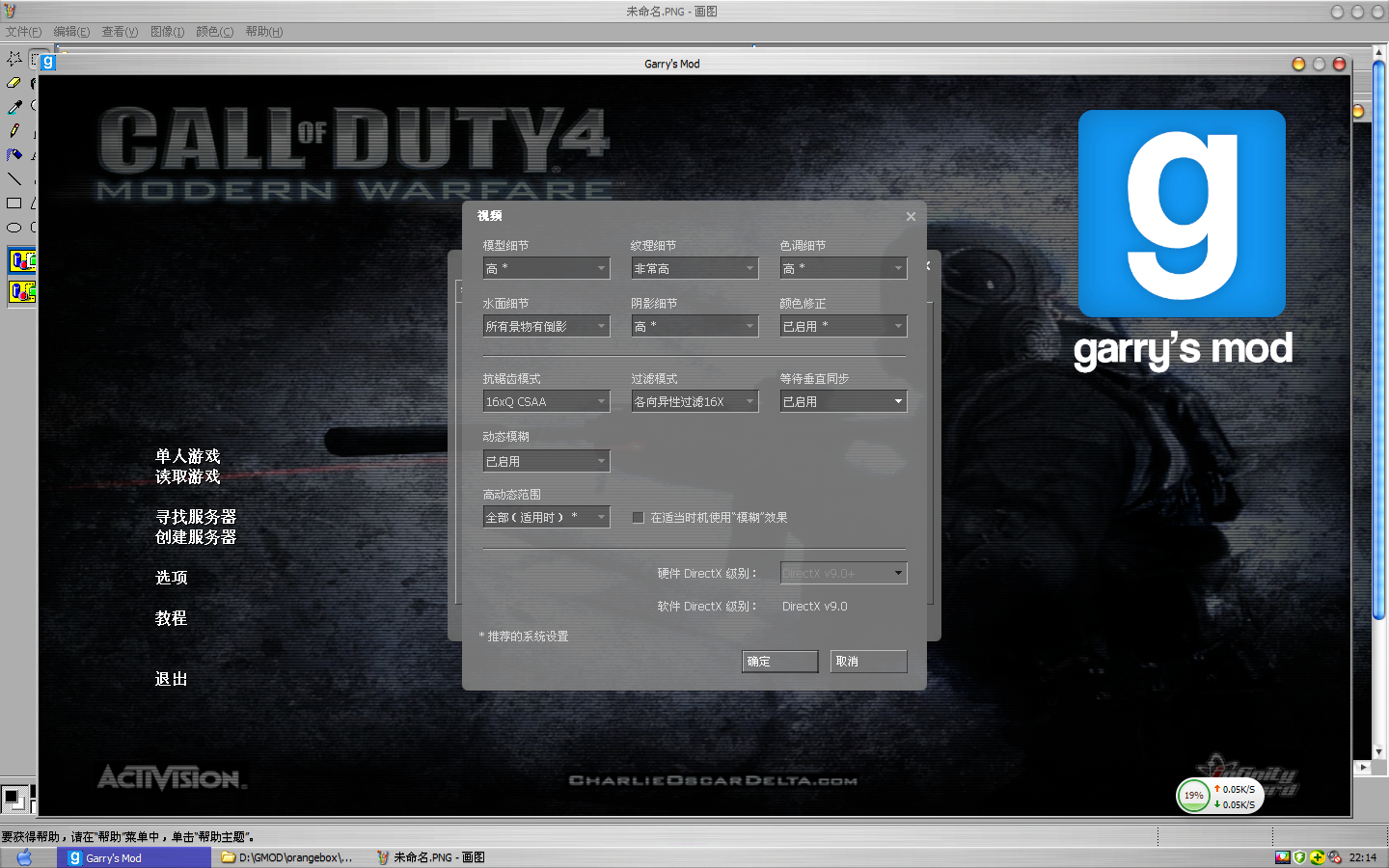Image resolution: width=1389 pixels, height=868 pixels.
Task: Click the Paint vertical scrollbar down arrow
Action: 1379,752
